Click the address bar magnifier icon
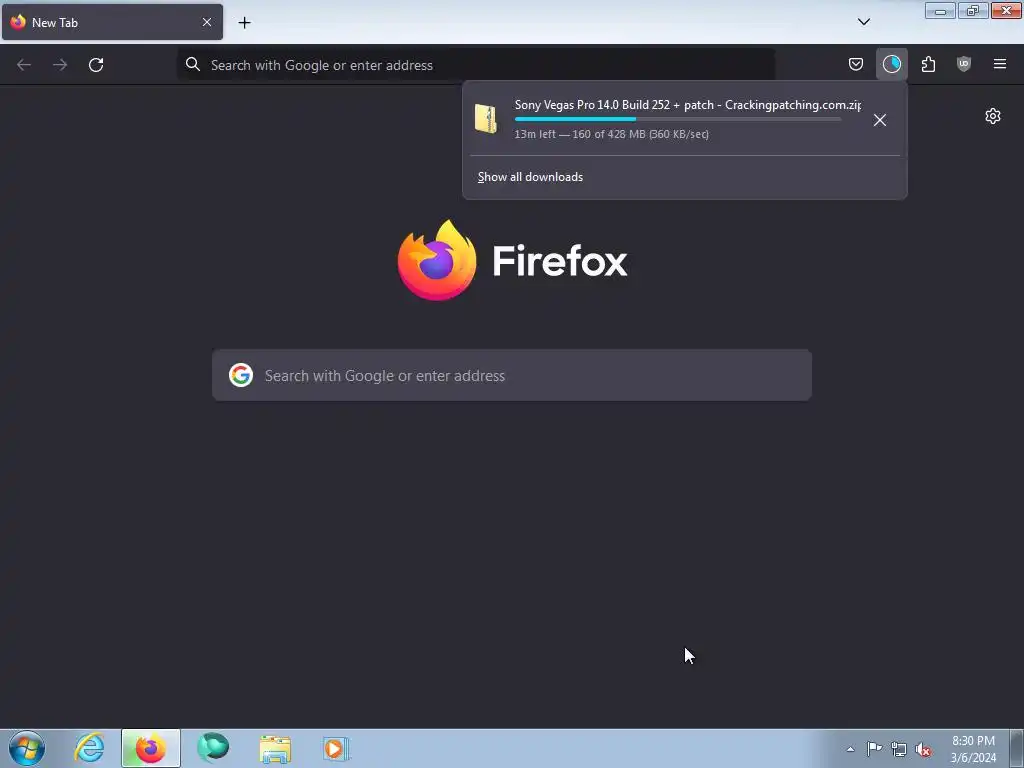The image size is (1024, 768). coord(193,64)
